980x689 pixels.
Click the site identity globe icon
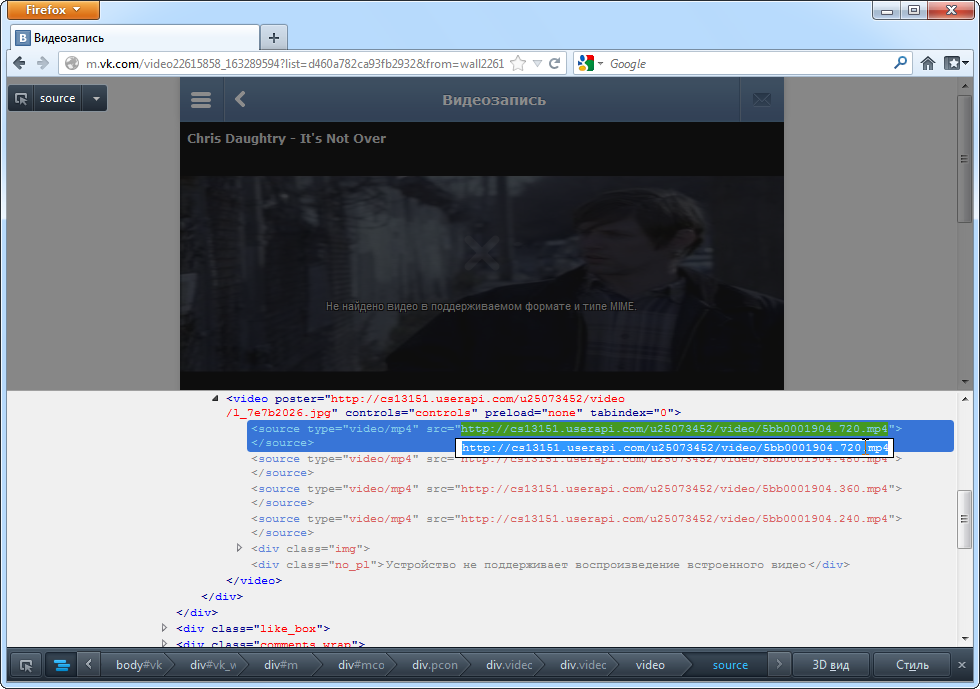tap(72, 63)
